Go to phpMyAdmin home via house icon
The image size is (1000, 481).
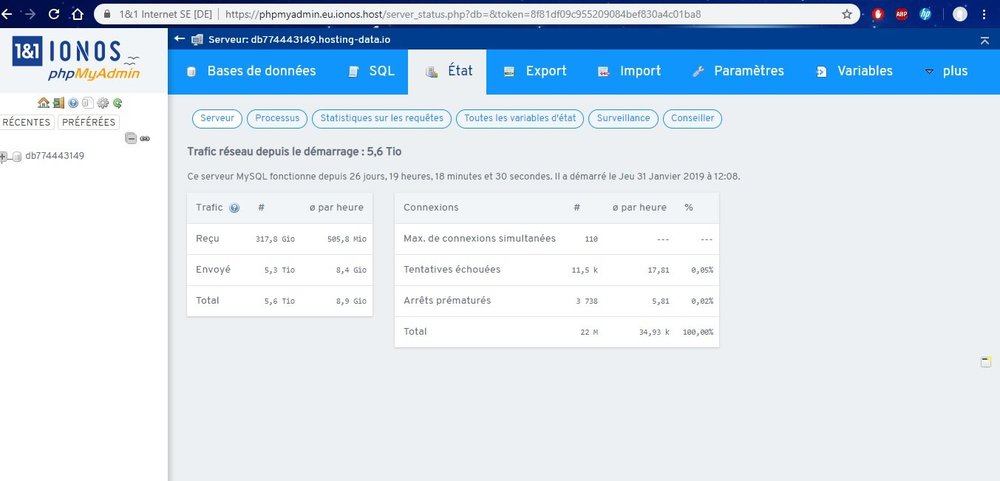(x=43, y=103)
